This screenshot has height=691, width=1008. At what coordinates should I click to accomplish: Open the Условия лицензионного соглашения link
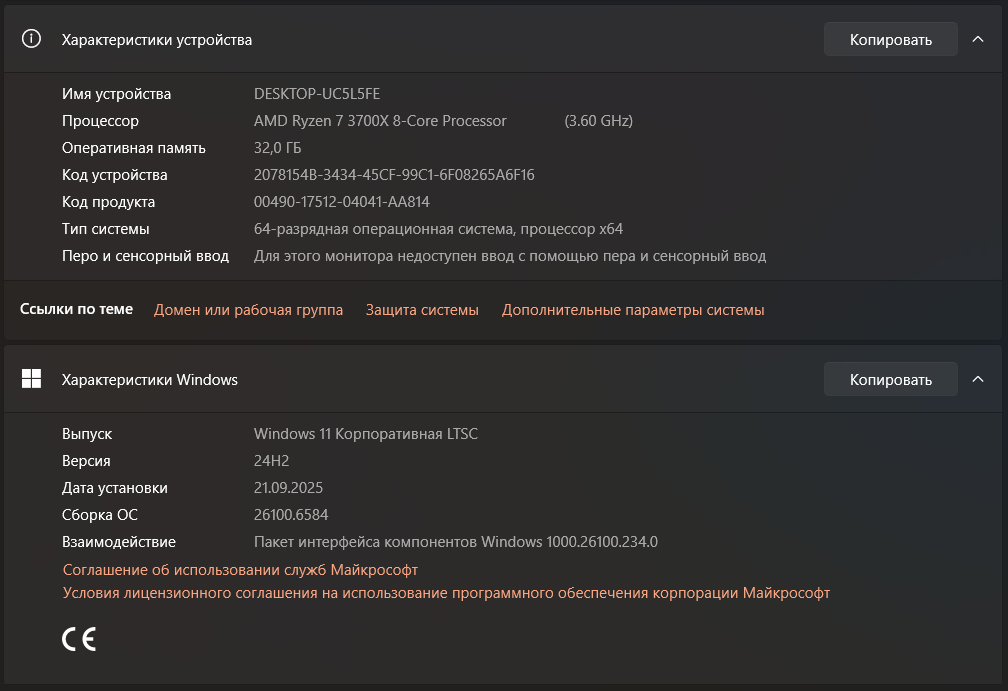pos(446,593)
